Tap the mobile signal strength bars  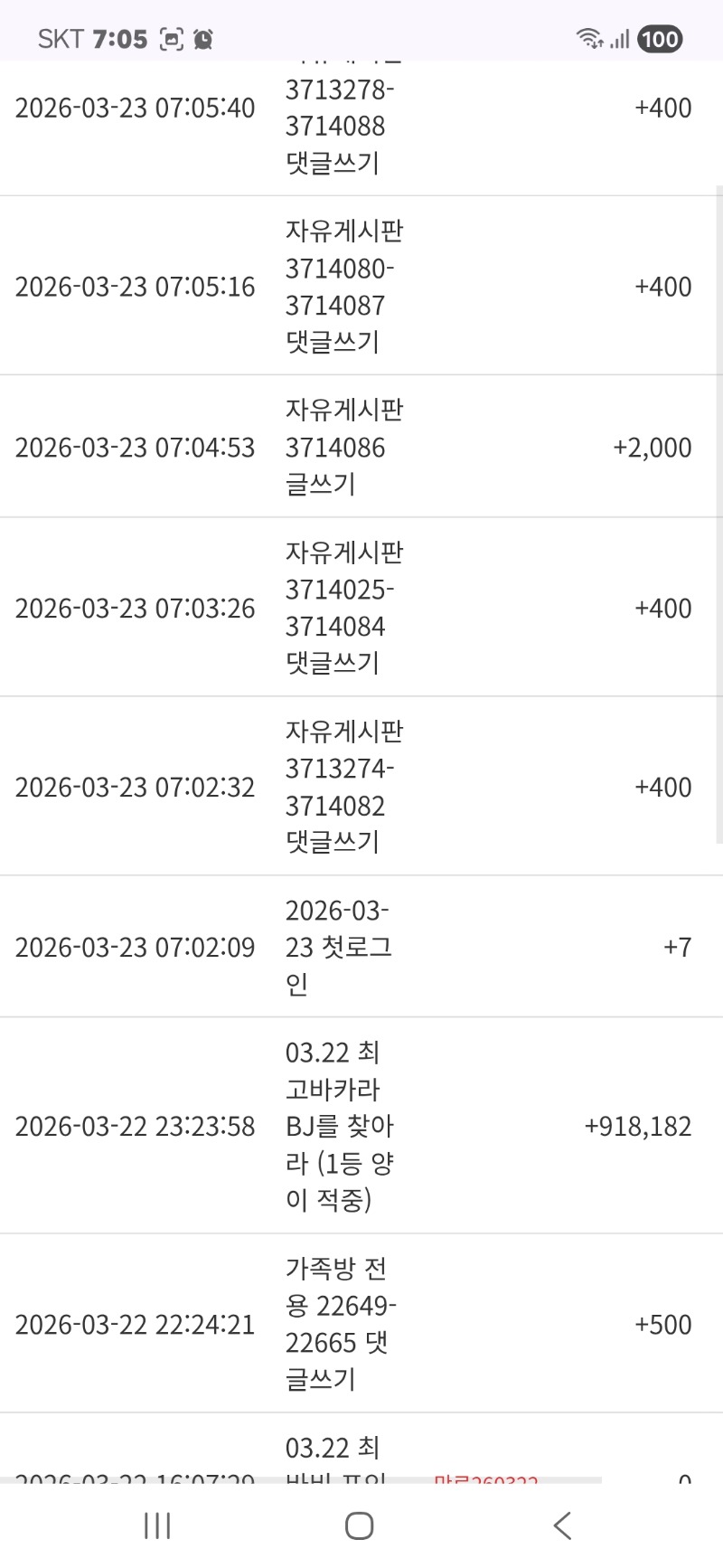[619, 39]
